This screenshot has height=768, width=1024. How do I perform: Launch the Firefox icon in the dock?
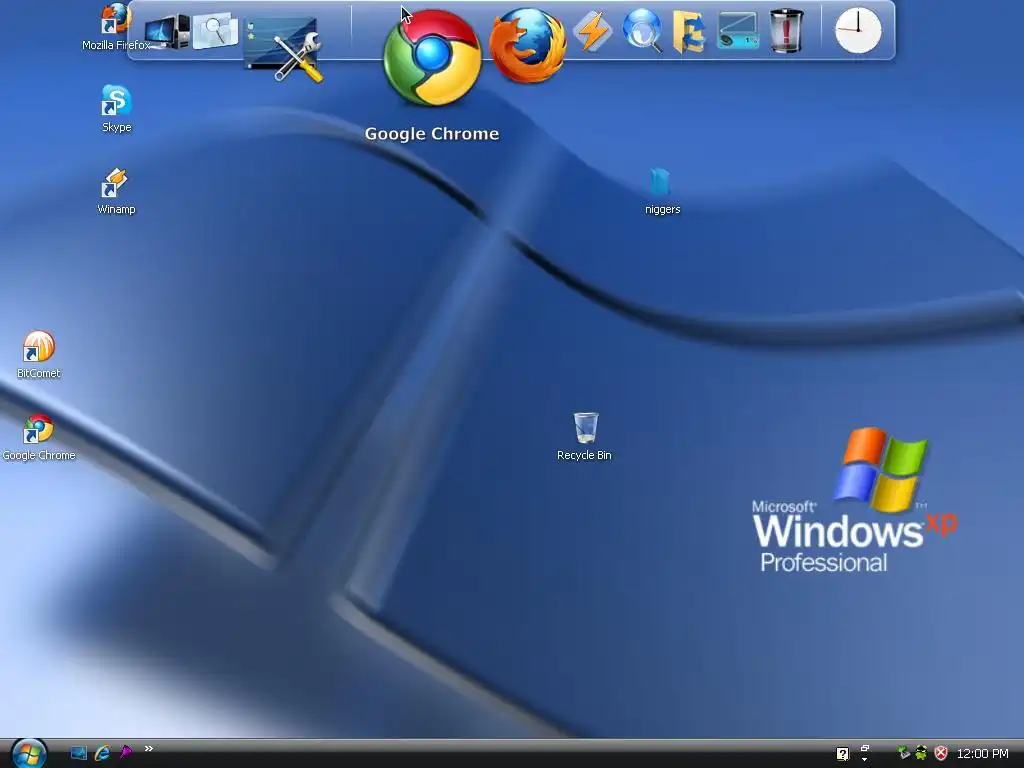(x=528, y=46)
